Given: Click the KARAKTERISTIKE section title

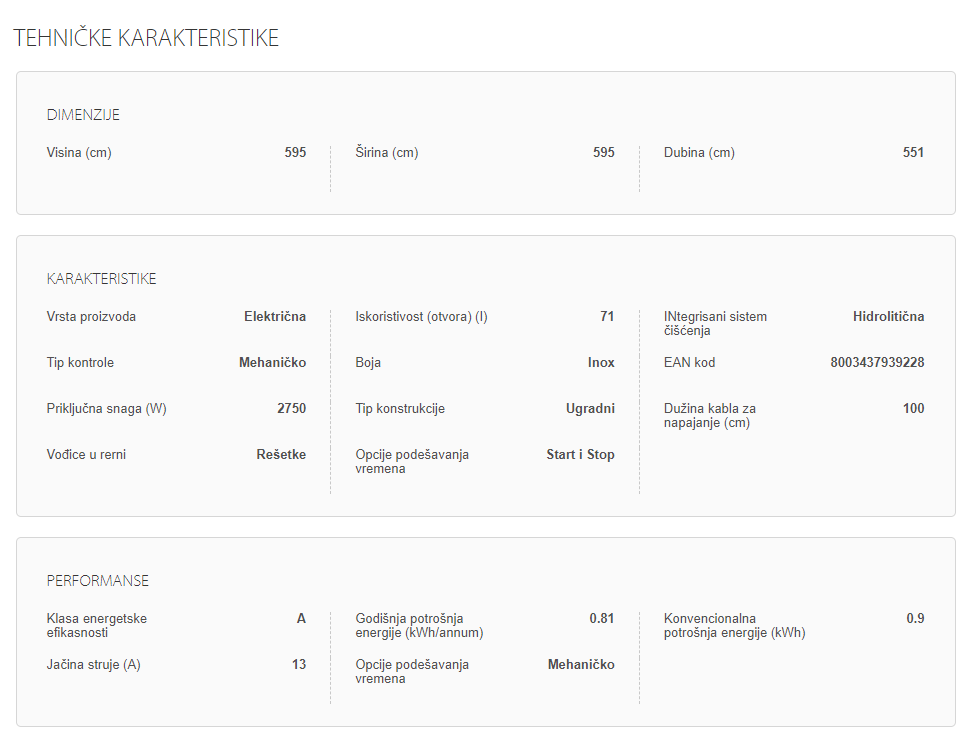Looking at the screenshot, I should (101, 279).
